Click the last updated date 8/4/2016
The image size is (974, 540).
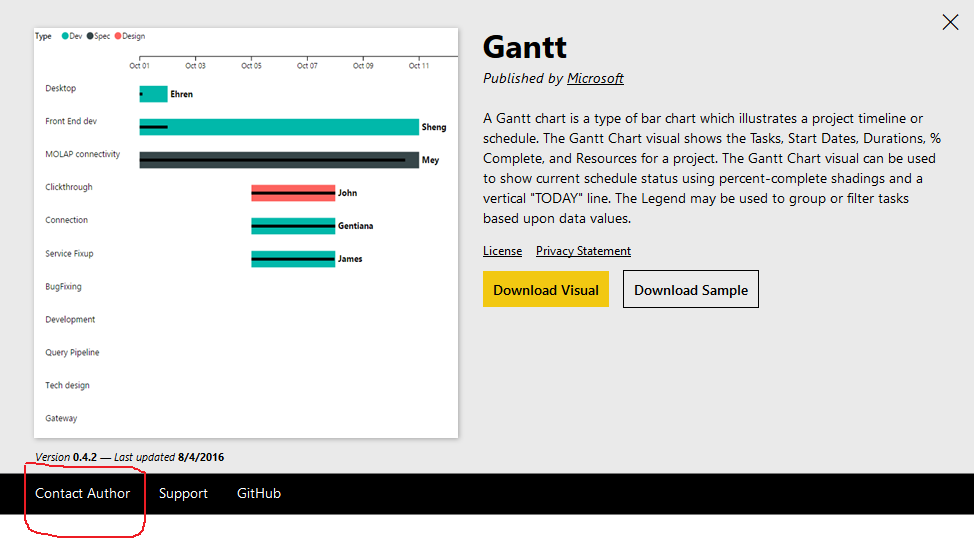click(x=201, y=457)
